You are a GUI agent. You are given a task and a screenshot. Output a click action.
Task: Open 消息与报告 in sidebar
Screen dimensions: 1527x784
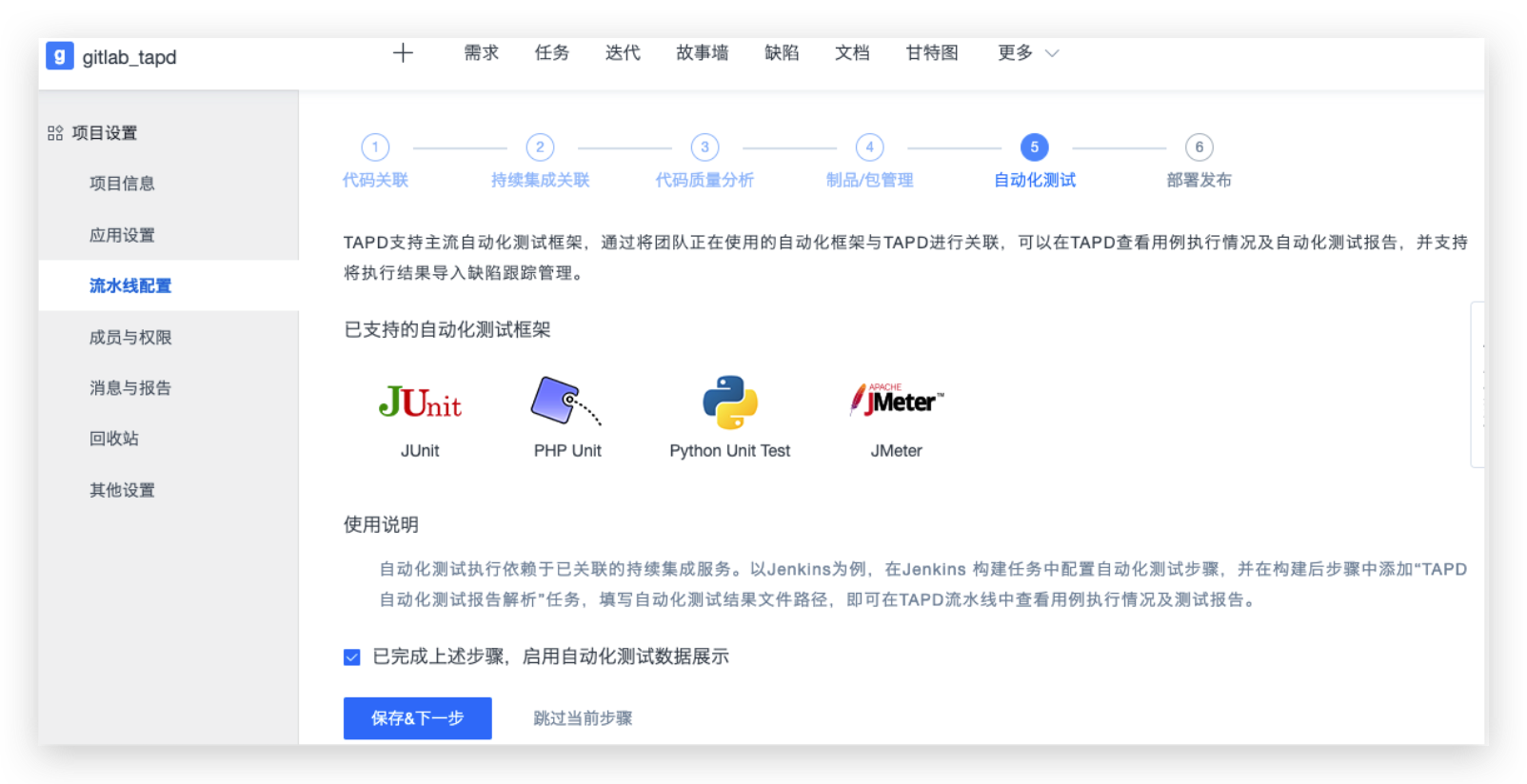tap(130, 387)
